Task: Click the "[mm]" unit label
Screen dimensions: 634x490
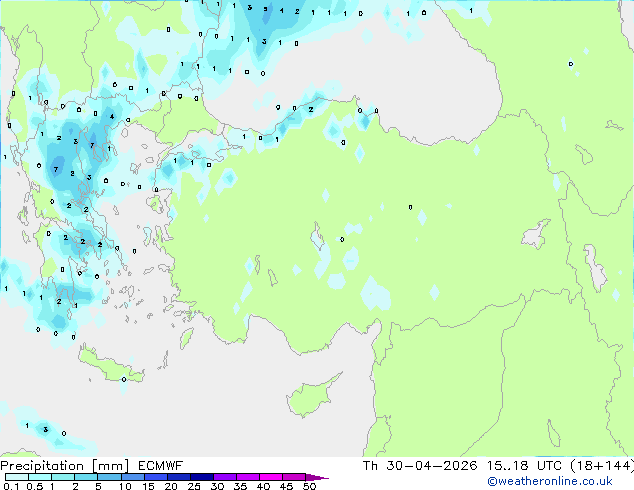Action: (111, 466)
